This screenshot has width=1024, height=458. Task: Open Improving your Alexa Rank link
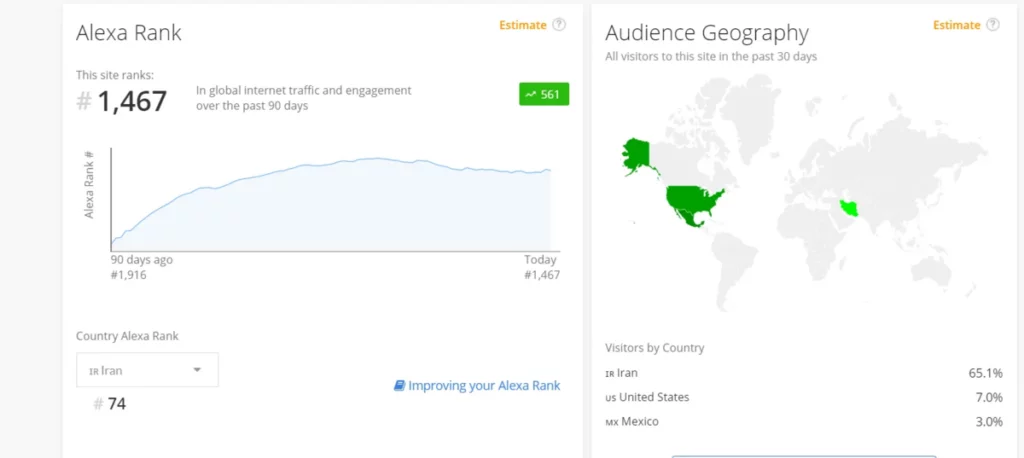(484, 385)
